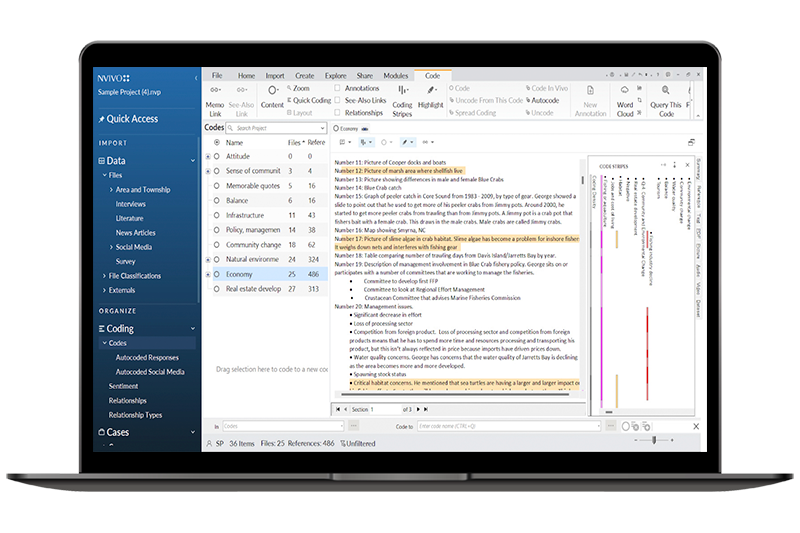
Task: Expand the Attitude code node
Action: 208,157
